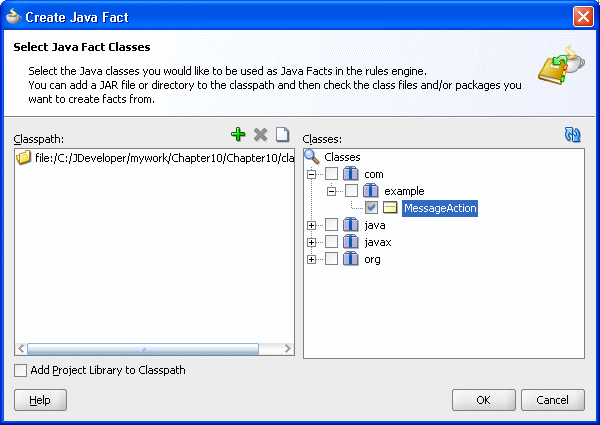Collapse the com tree node
Image resolution: width=600 pixels, height=425 pixels.
tap(311, 174)
